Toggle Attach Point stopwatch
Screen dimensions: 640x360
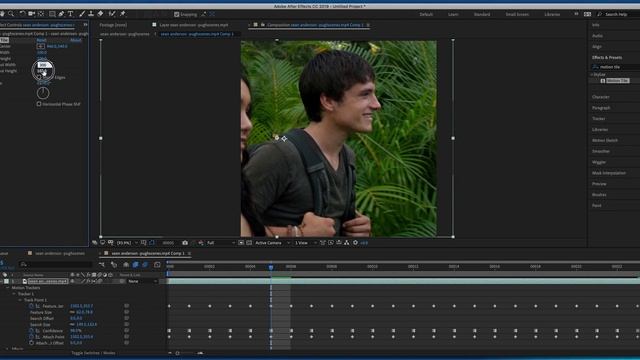pyautogui.click(x=31, y=337)
